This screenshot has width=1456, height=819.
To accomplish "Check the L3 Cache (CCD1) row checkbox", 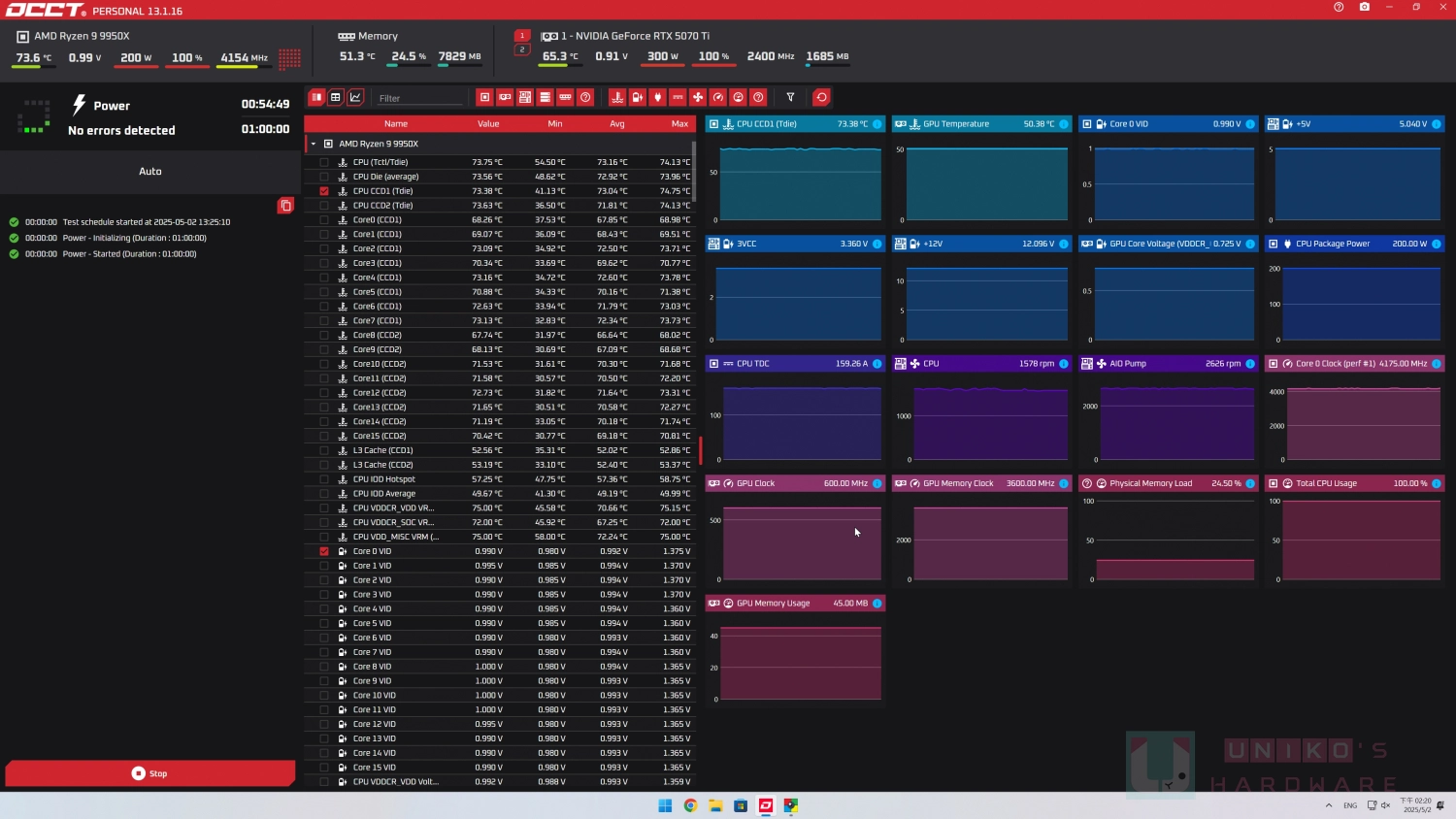I will [324, 450].
